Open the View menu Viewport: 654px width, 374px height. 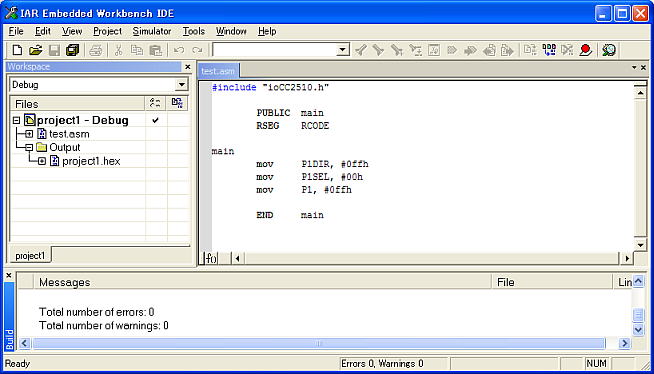(x=72, y=31)
